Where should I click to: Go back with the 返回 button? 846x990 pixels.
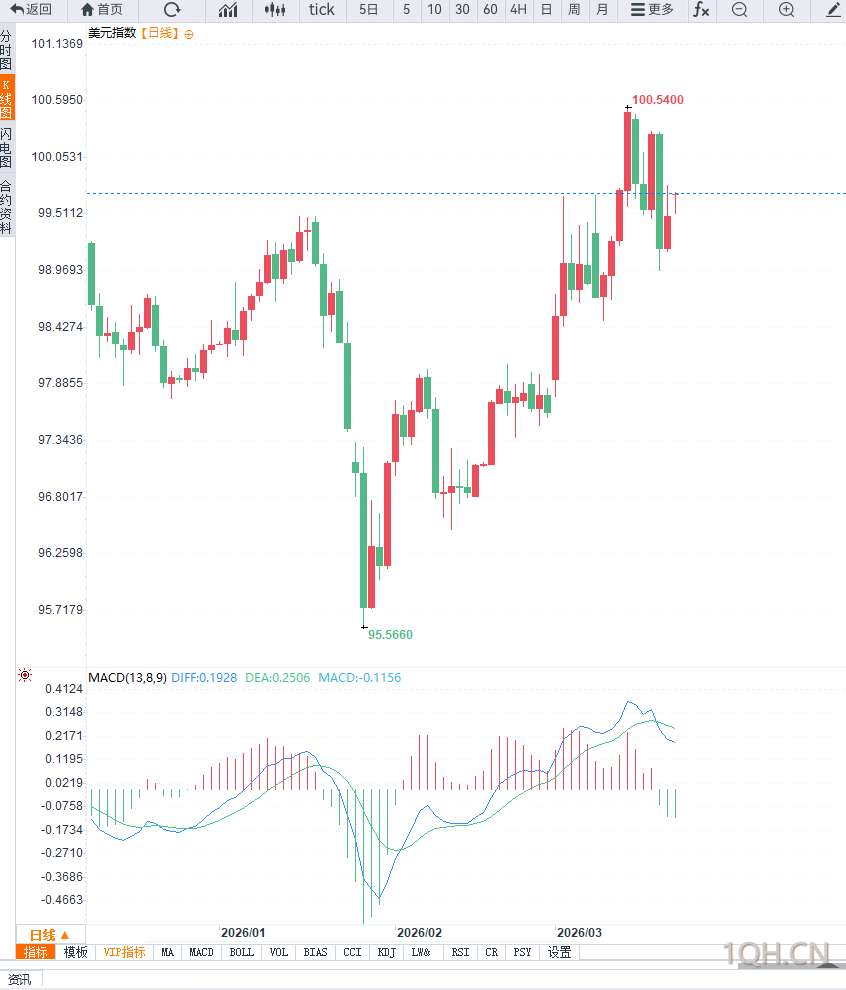[x=31, y=10]
